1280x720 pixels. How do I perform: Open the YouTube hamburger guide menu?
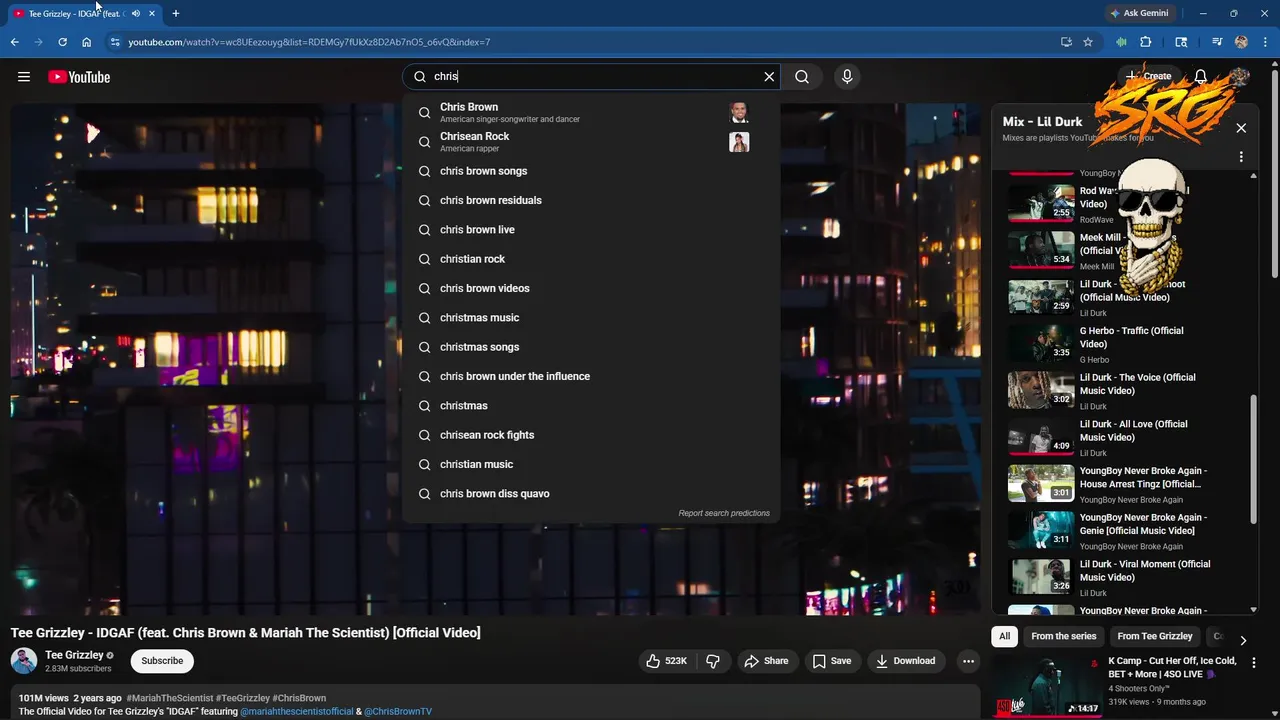pyautogui.click(x=24, y=77)
